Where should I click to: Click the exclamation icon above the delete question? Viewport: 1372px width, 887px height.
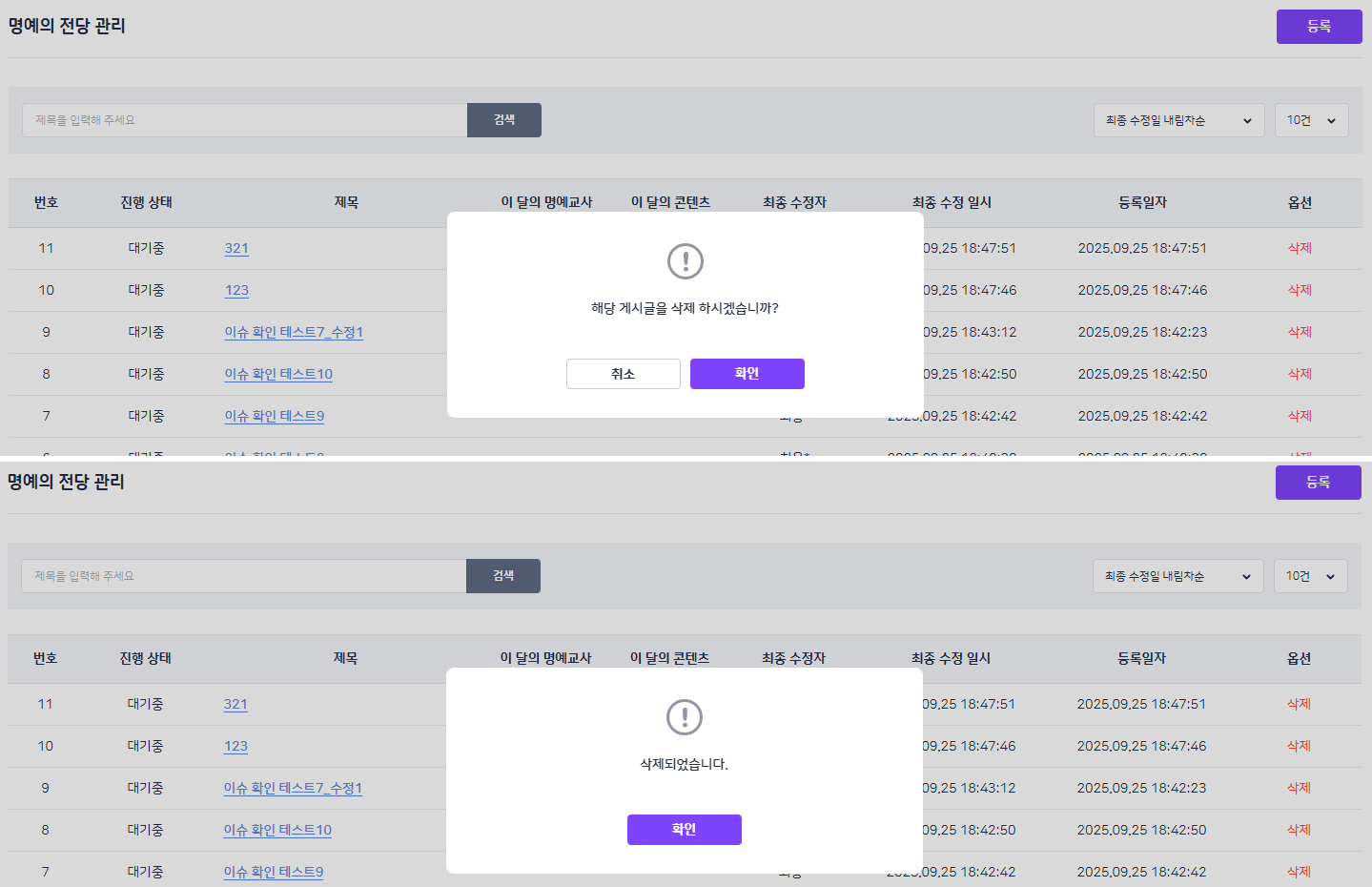coord(685,261)
